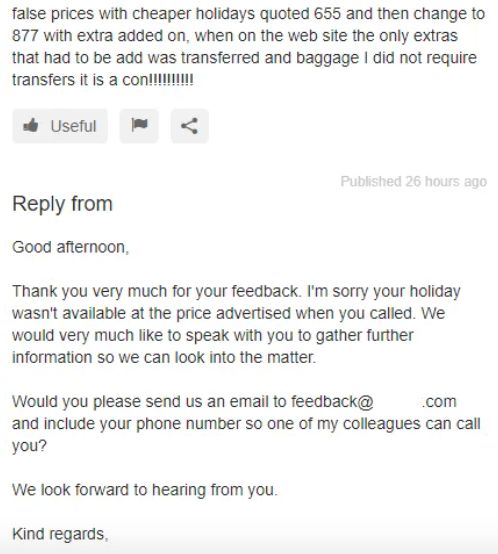Click the 'would very much like to speak' line
Viewport: 498px width, 554px height.
213,335
